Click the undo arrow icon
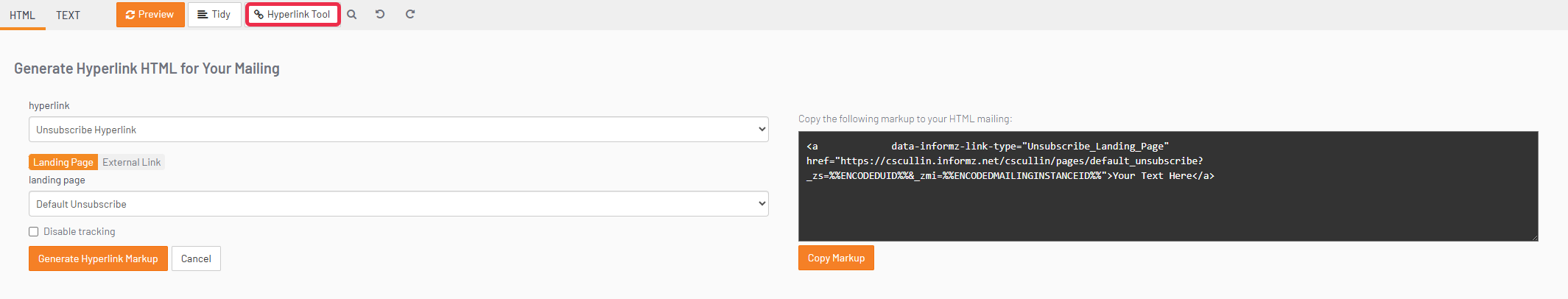Image resolution: width=1568 pixels, height=299 pixels. coord(380,14)
